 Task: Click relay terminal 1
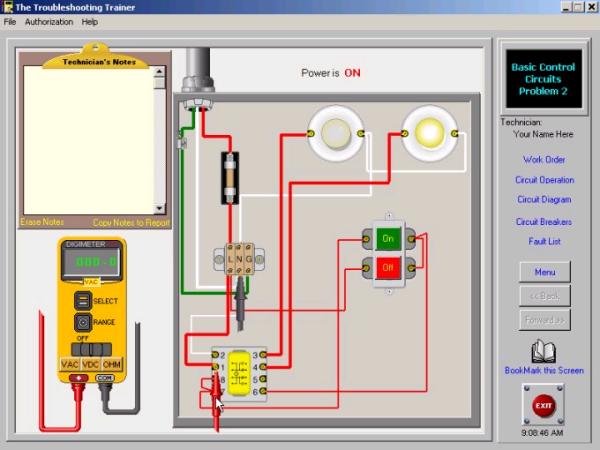point(215,367)
